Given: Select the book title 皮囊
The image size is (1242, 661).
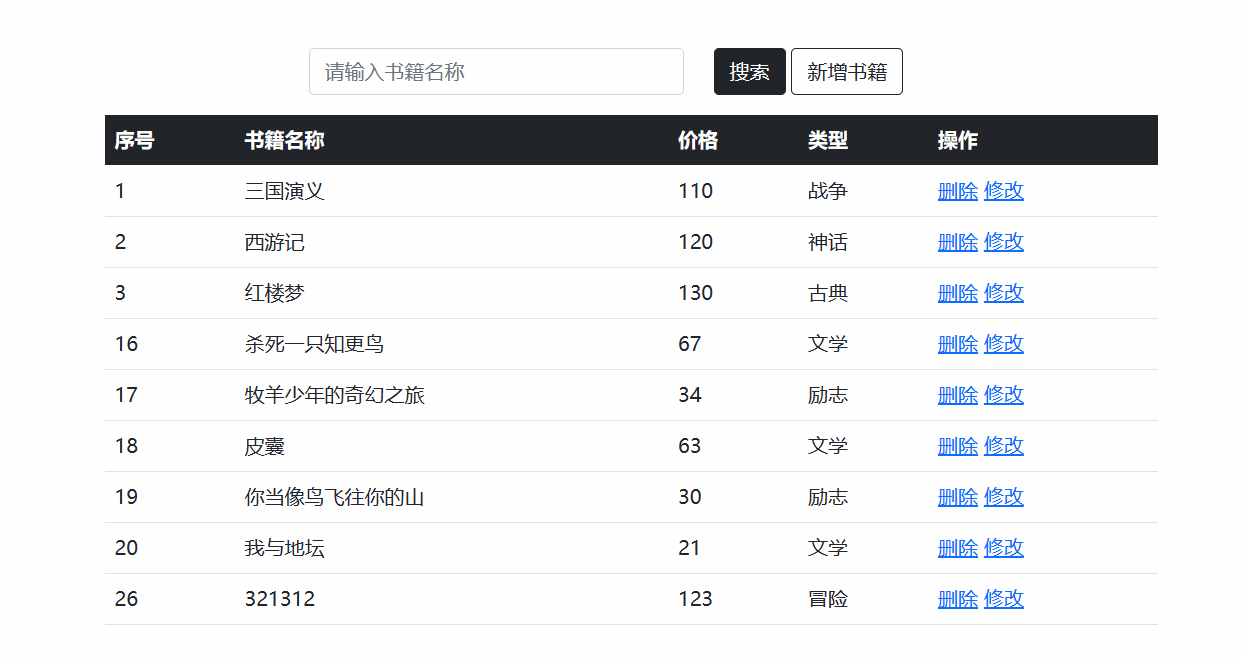Looking at the screenshot, I should pos(265,446).
